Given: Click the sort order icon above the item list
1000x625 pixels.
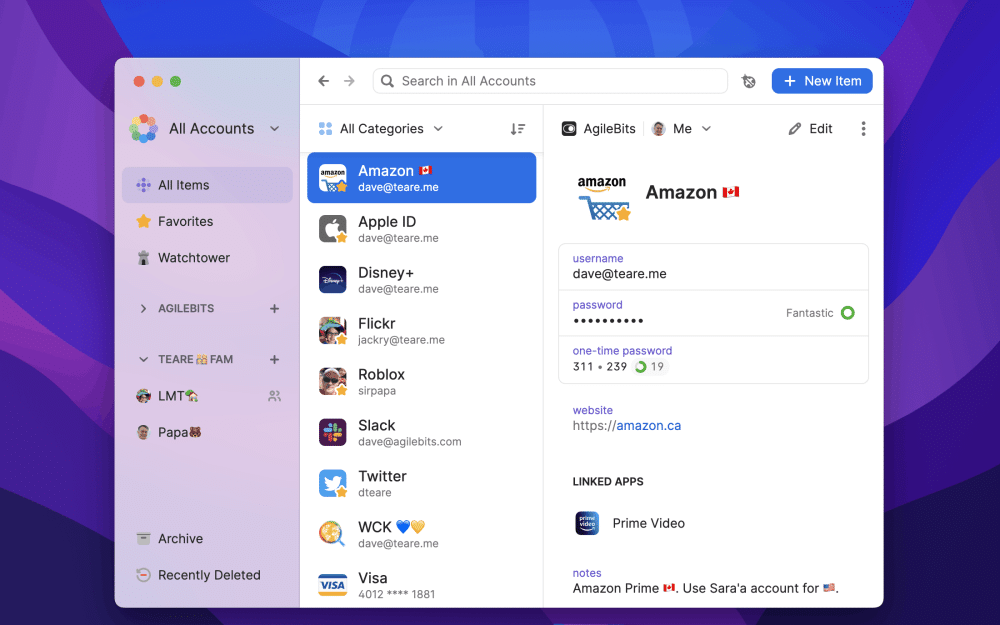Looking at the screenshot, I should (517, 129).
